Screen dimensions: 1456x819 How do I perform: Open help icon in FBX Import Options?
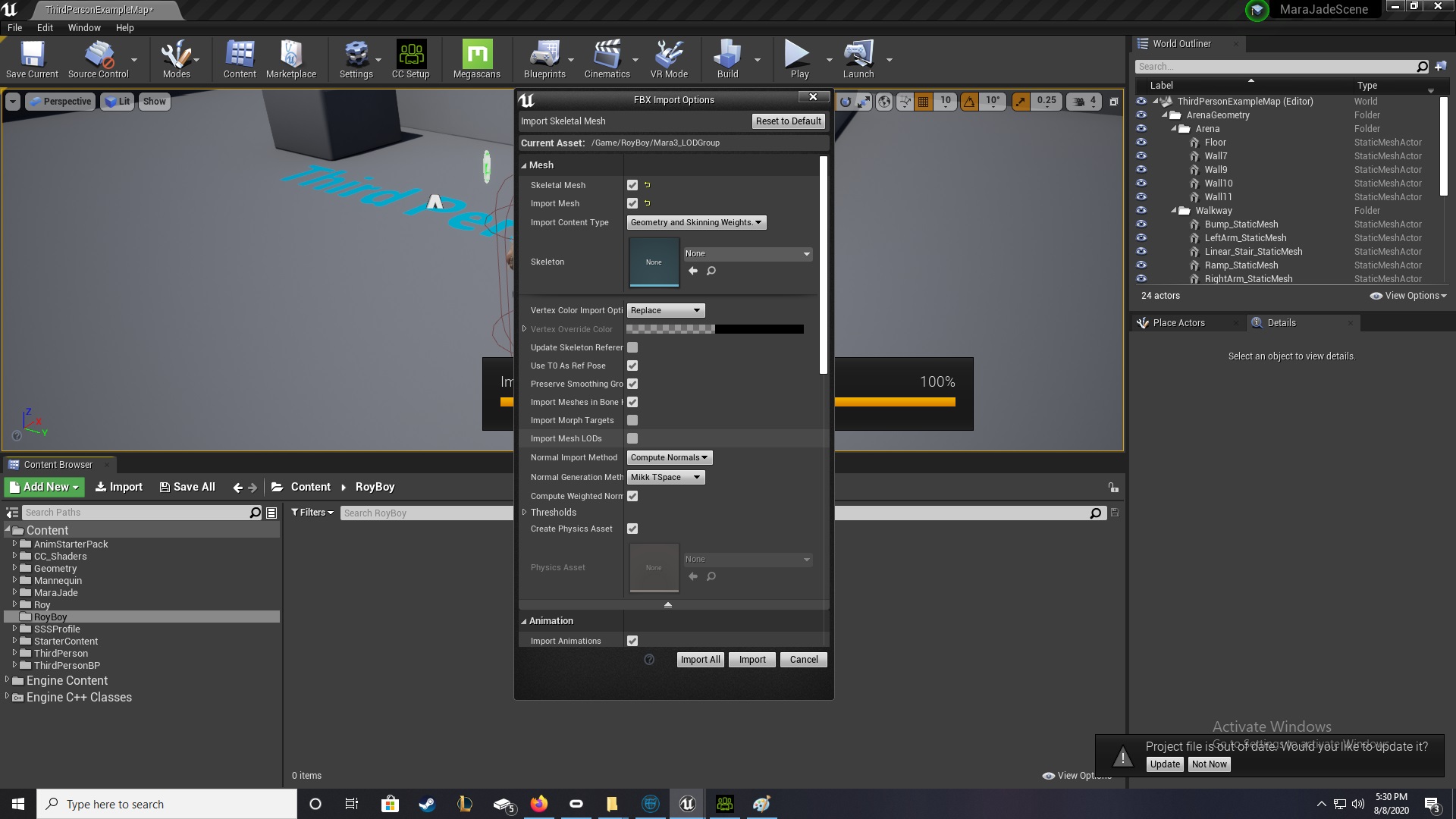(x=649, y=660)
